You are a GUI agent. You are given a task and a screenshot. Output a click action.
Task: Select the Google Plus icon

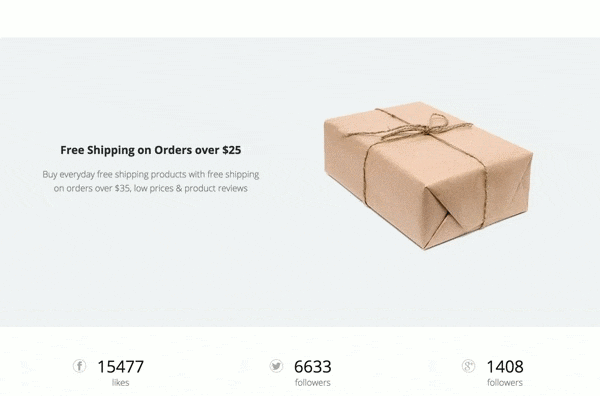468,366
